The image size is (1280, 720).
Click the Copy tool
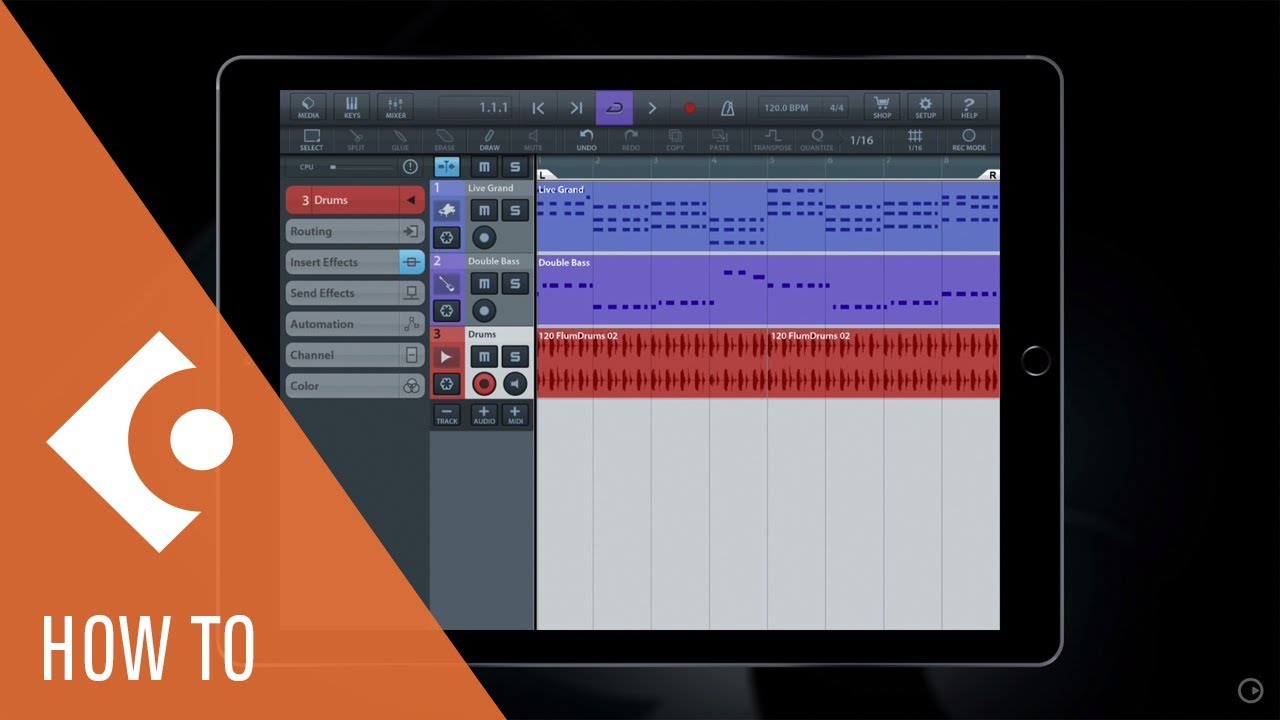[675, 140]
